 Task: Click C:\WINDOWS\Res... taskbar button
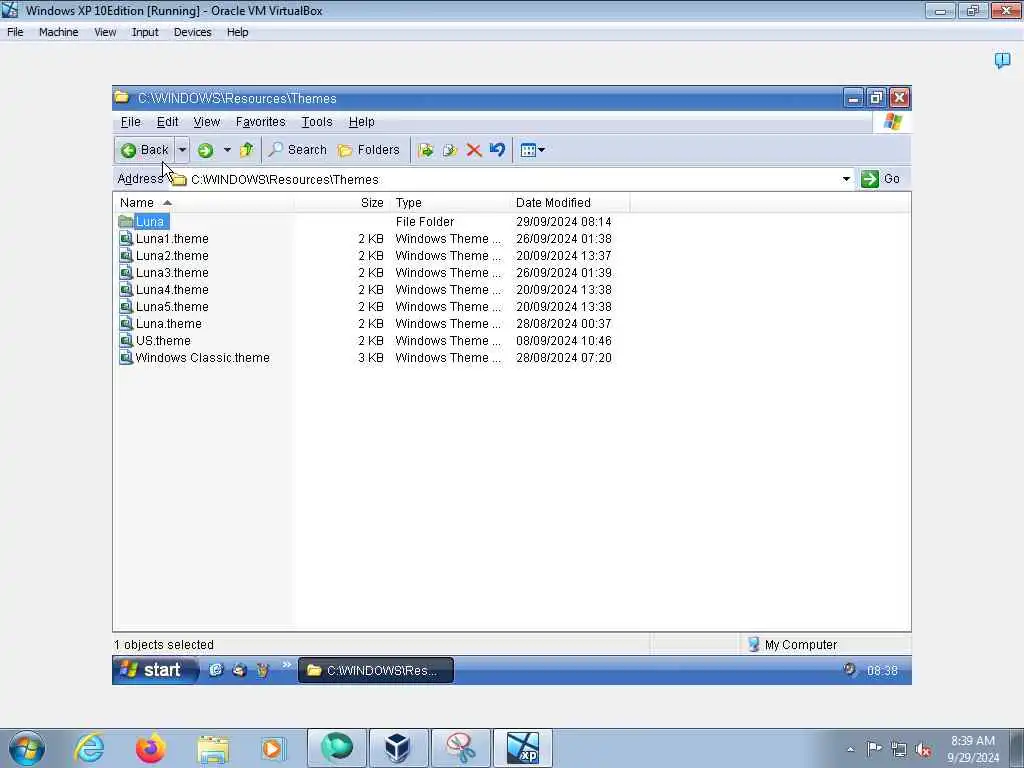(376, 671)
